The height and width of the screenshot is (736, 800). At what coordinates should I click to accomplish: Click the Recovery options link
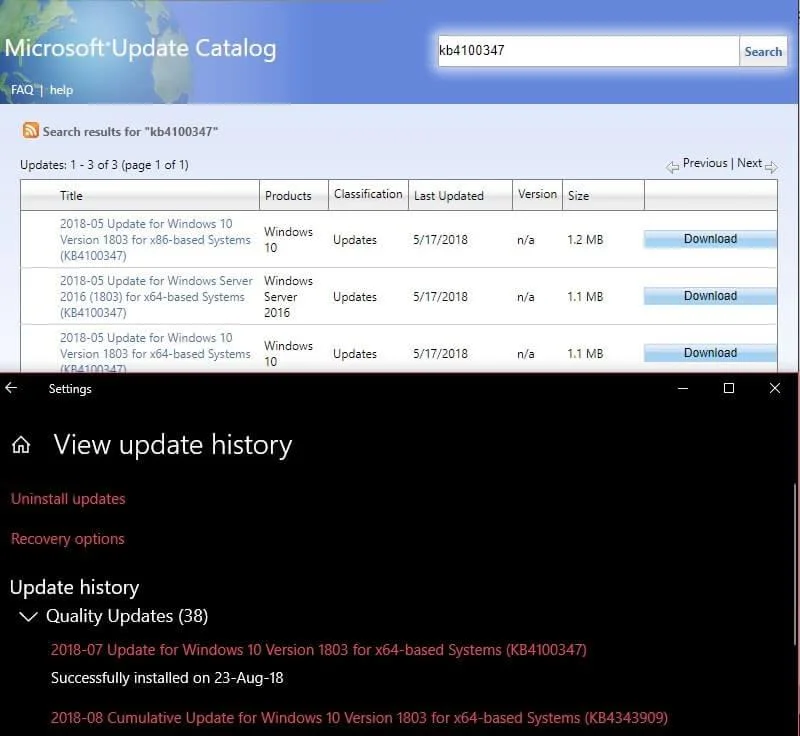(x=67, y=539)
